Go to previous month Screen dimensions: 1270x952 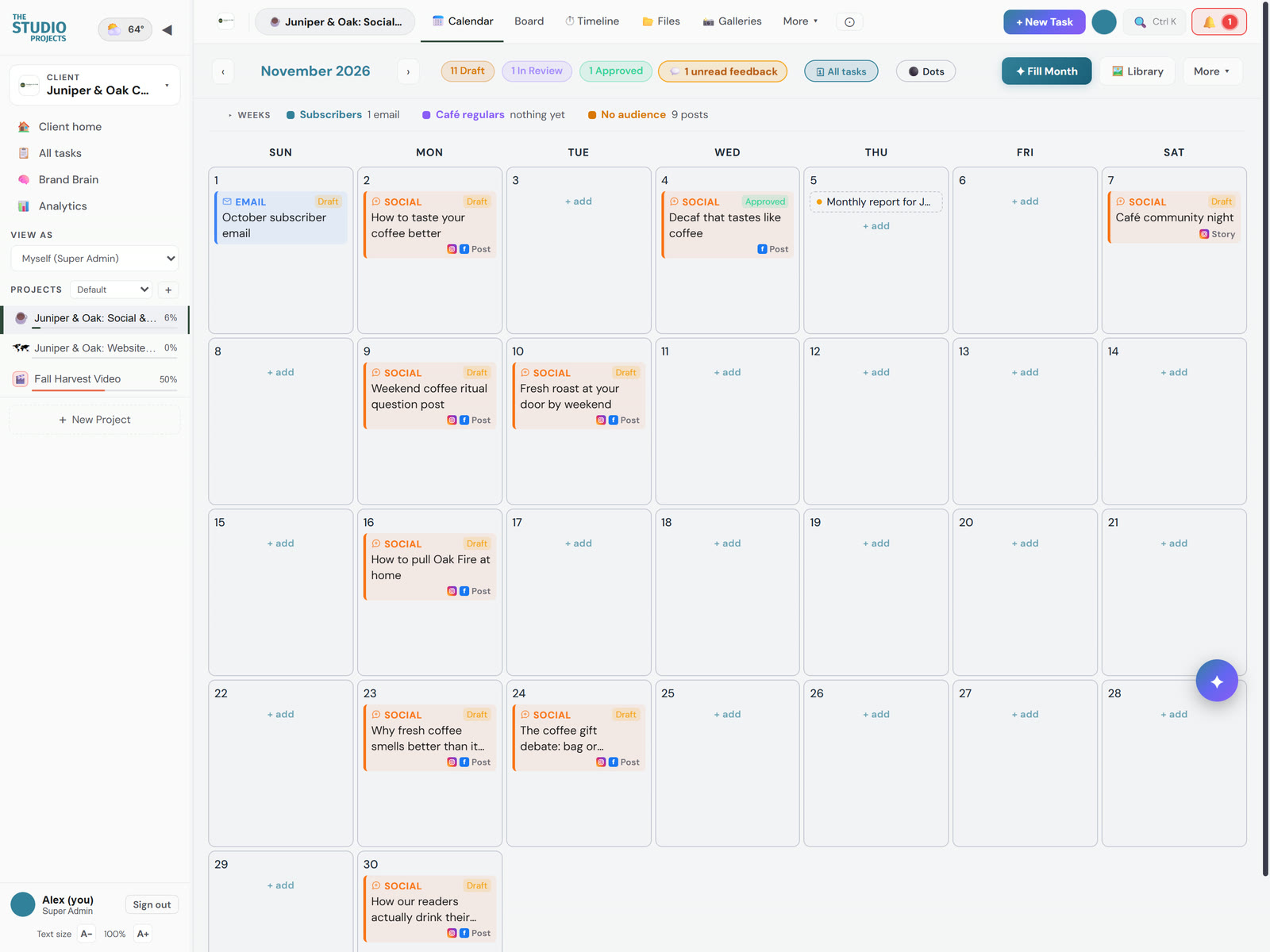(223, 71)
